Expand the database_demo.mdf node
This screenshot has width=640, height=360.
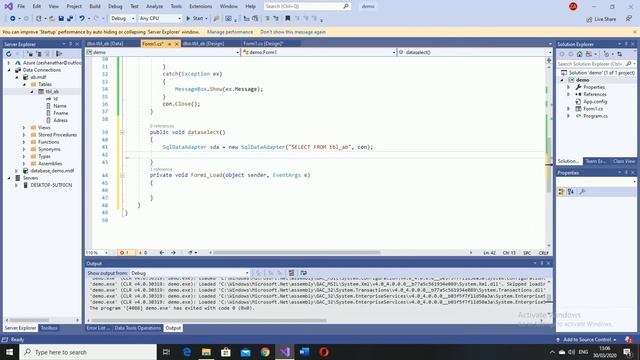pos(17,171)
